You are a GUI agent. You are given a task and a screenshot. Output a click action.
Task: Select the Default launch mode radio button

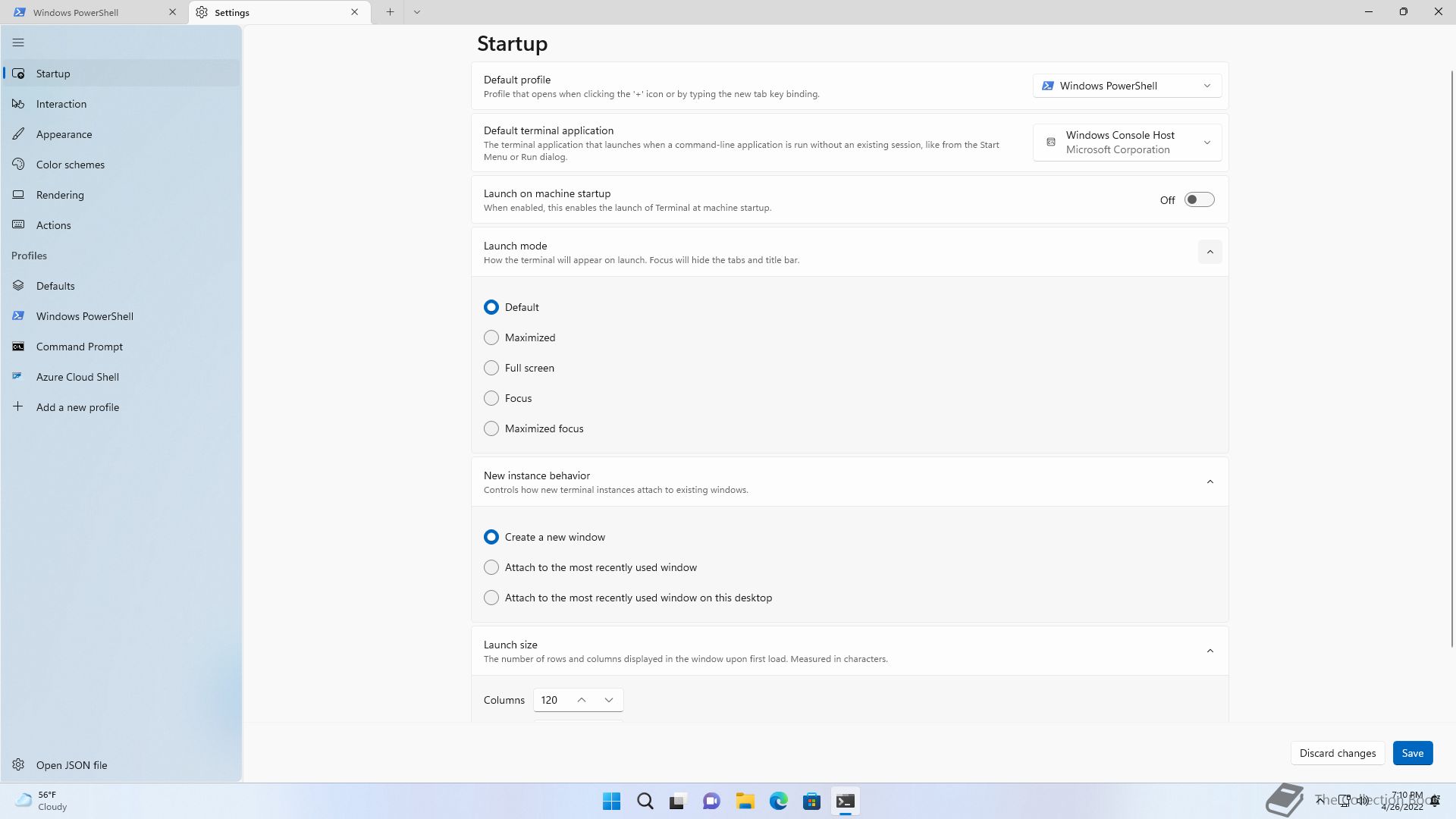coord(491,307)
